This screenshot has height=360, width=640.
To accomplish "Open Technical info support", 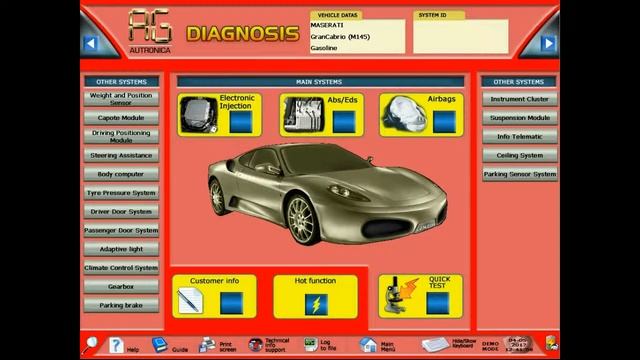I will [x=269, y=345].
